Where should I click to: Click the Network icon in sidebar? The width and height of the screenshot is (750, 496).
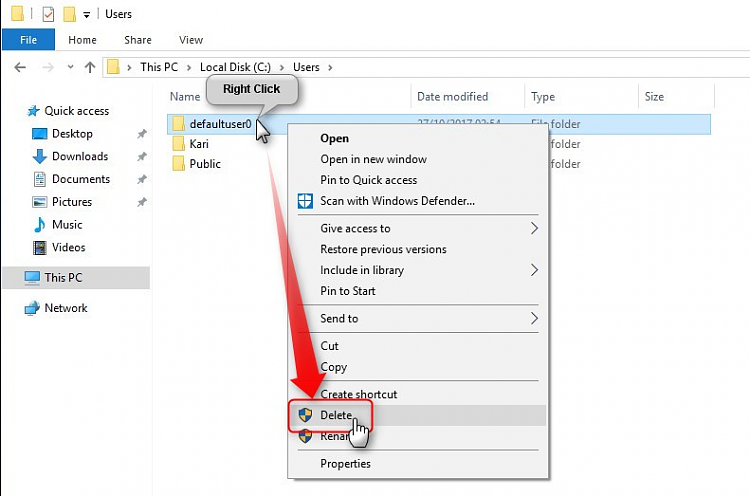pyautogui.click(x=32, y=308)
